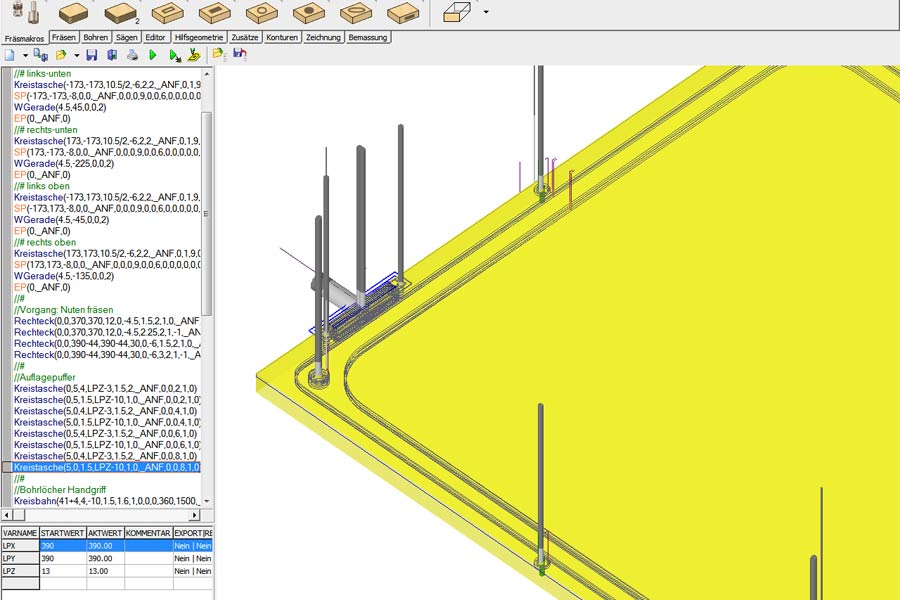Select the line 'WGerade(4.5,-135,0,0,2)'
This screenshot has height=600, width=900.
64,276
